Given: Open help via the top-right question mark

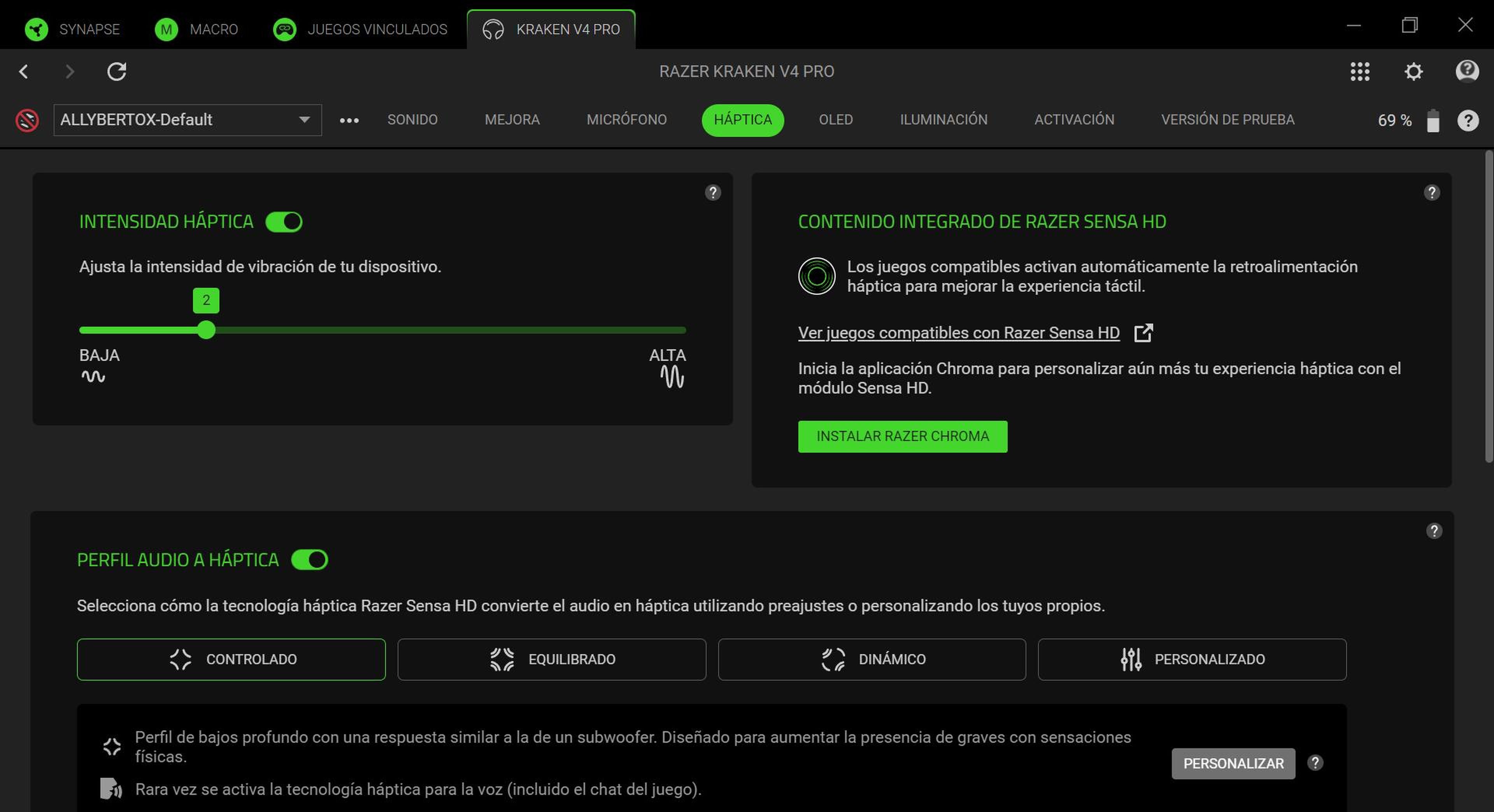Looking at the screenshot, I should pyautogui.click(x=1468, y=120).
